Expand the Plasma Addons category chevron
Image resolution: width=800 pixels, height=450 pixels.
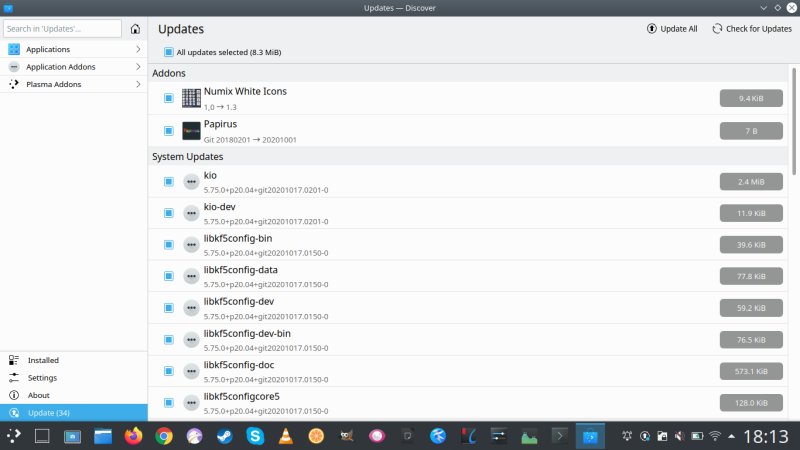pos(138,84)
